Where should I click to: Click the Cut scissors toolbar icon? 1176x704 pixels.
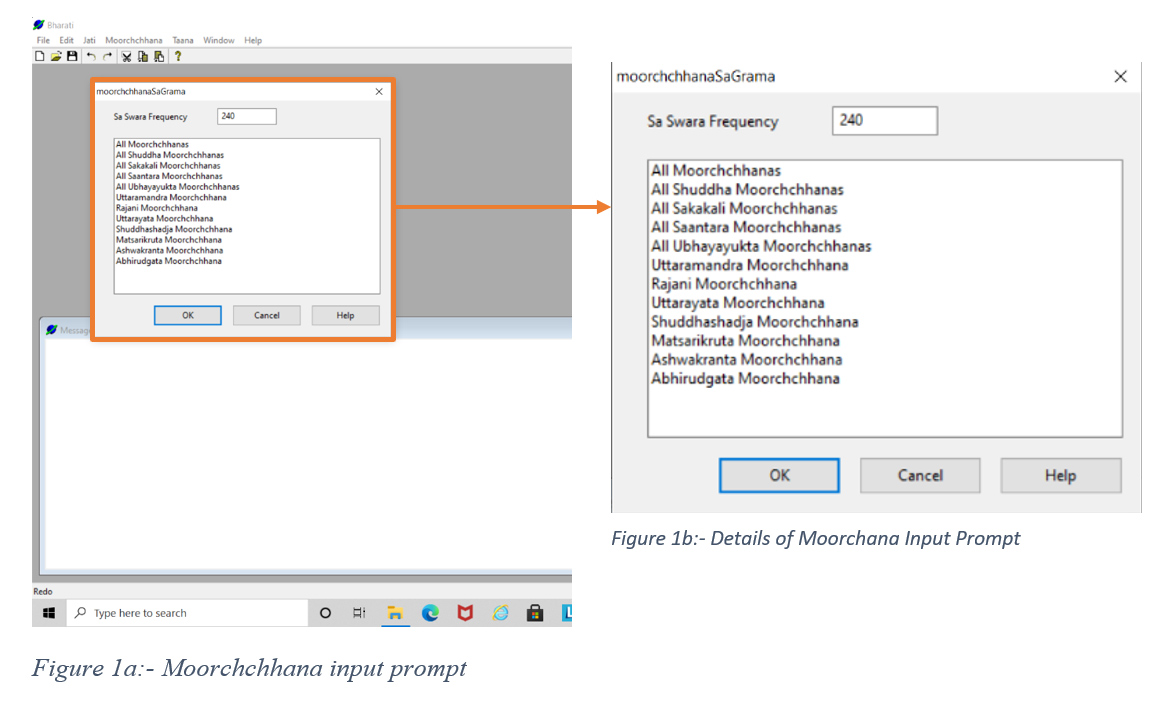coord(127,57)
